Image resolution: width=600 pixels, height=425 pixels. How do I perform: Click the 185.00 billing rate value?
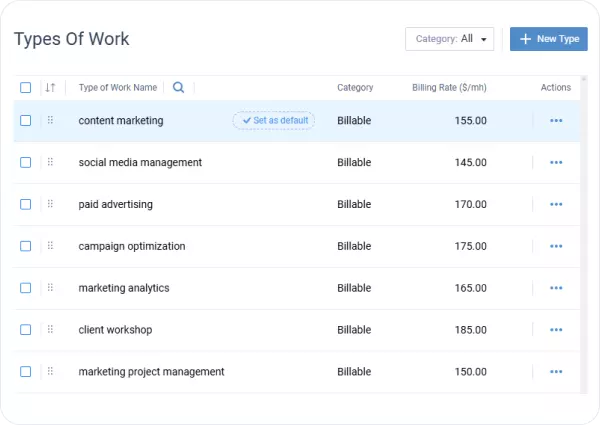click(x=471, y=330)
